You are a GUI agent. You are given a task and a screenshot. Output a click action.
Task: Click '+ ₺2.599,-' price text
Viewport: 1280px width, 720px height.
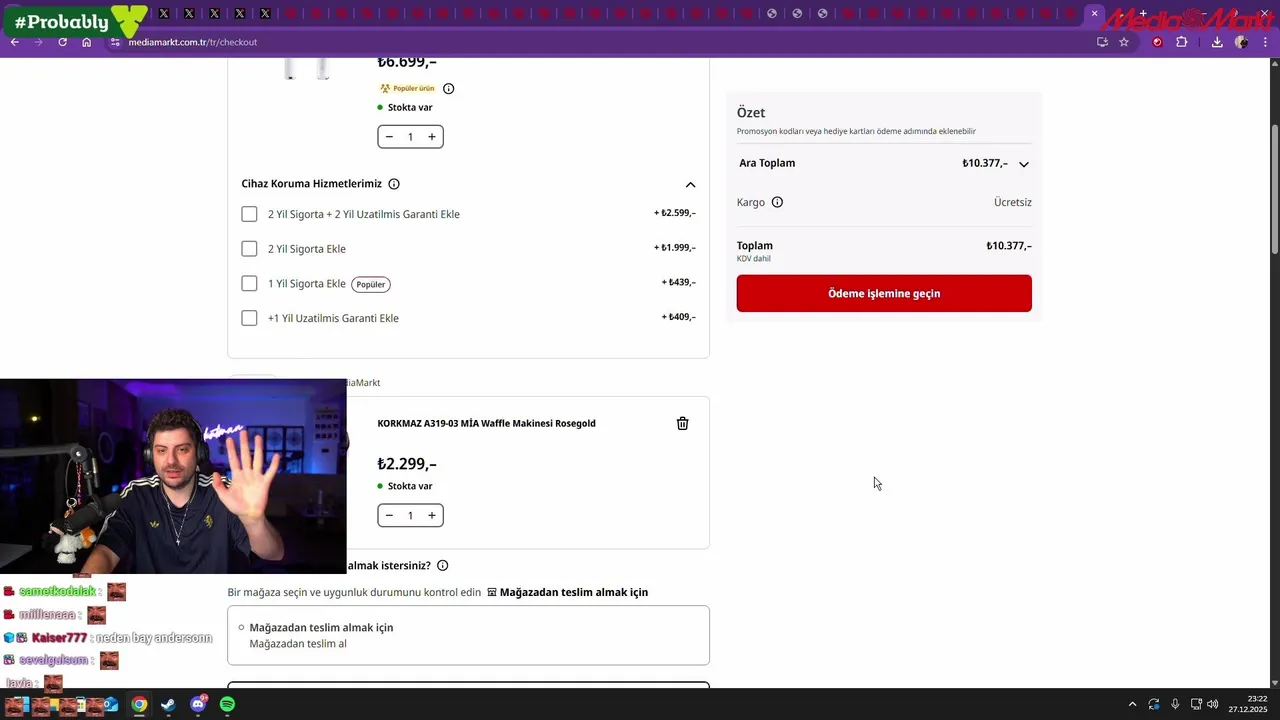(675, 213)
